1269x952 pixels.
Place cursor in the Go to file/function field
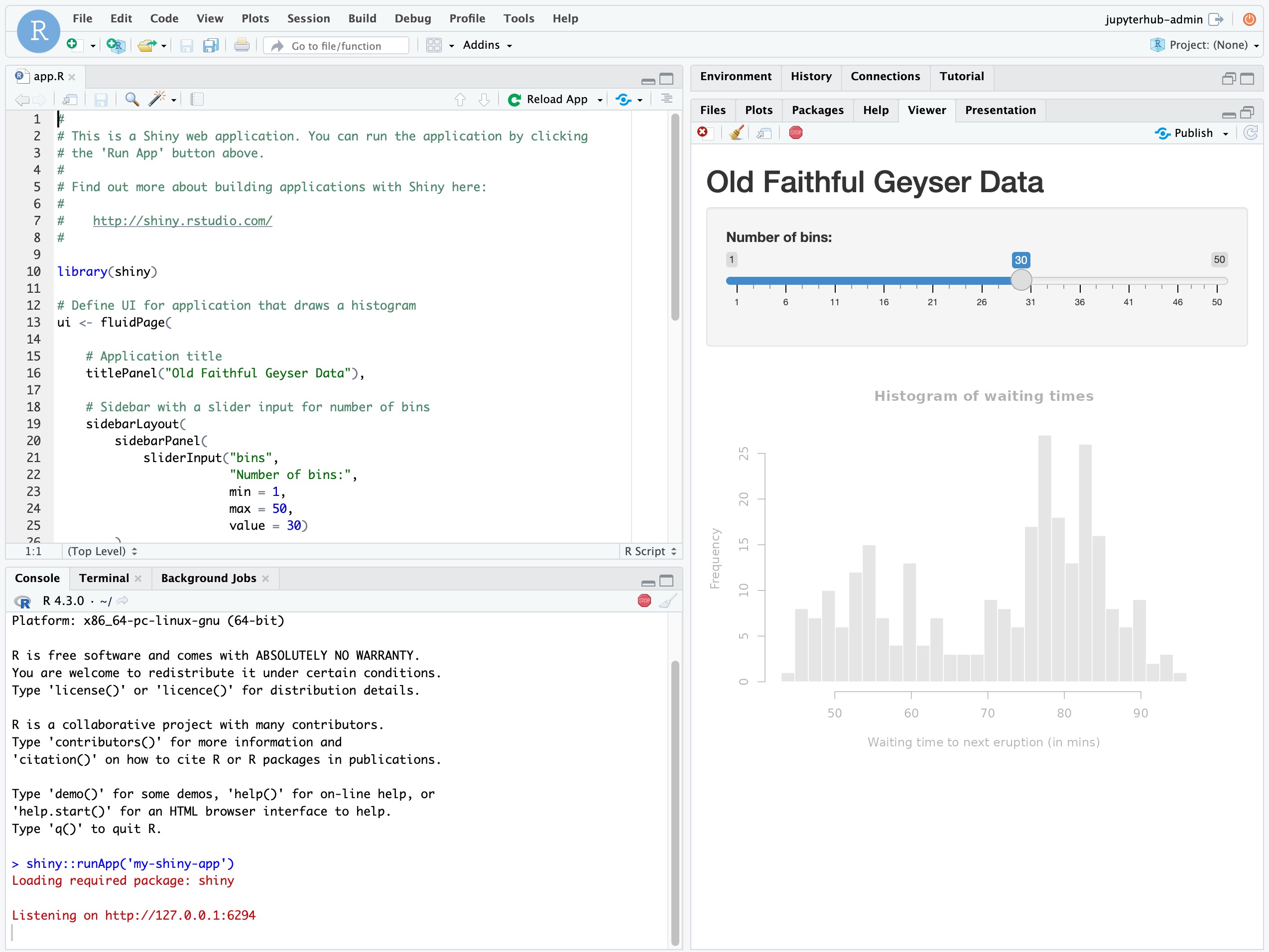pyautogui.click(x=344, y=45)
